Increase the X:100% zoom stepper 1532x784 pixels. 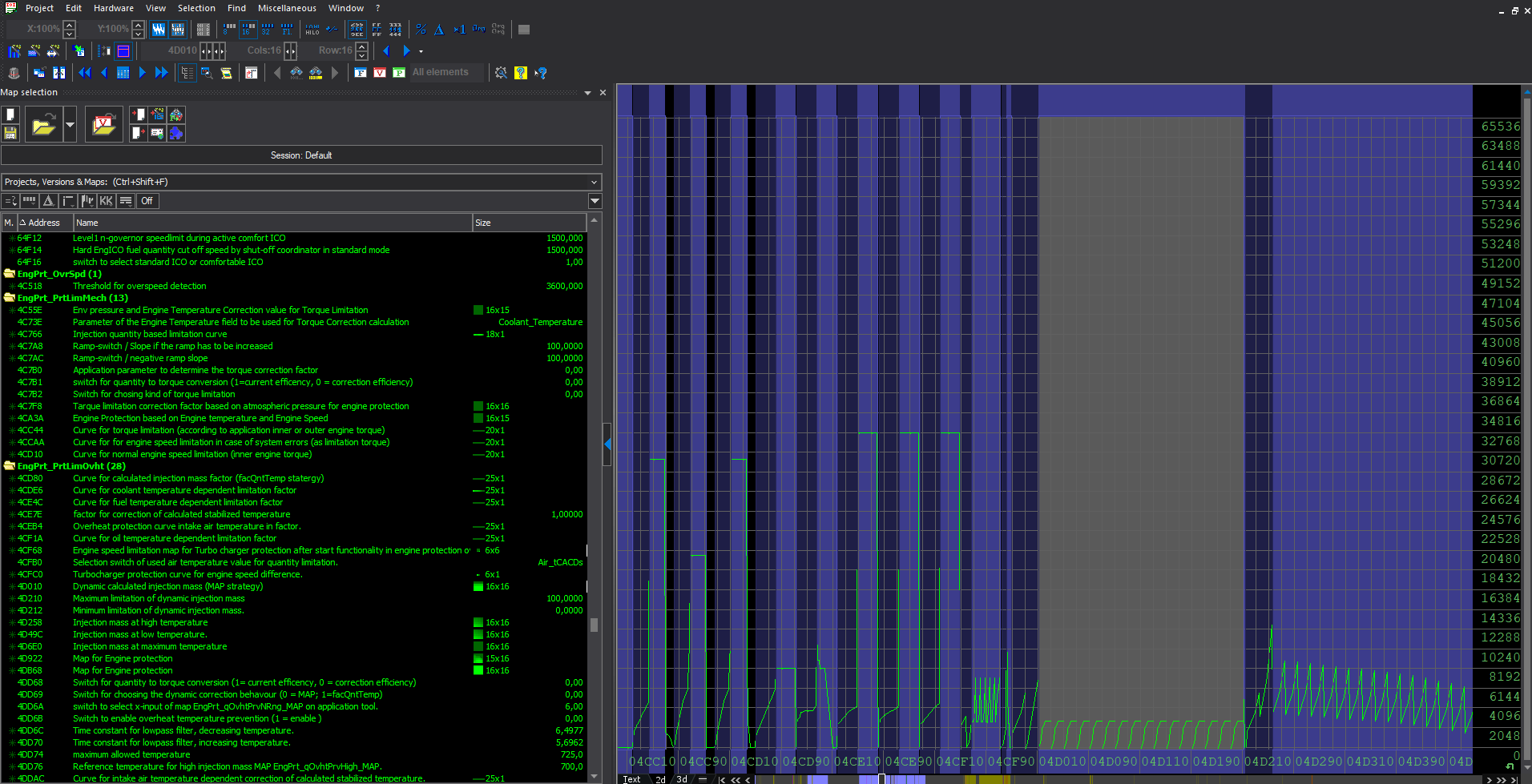coord(70,25)
